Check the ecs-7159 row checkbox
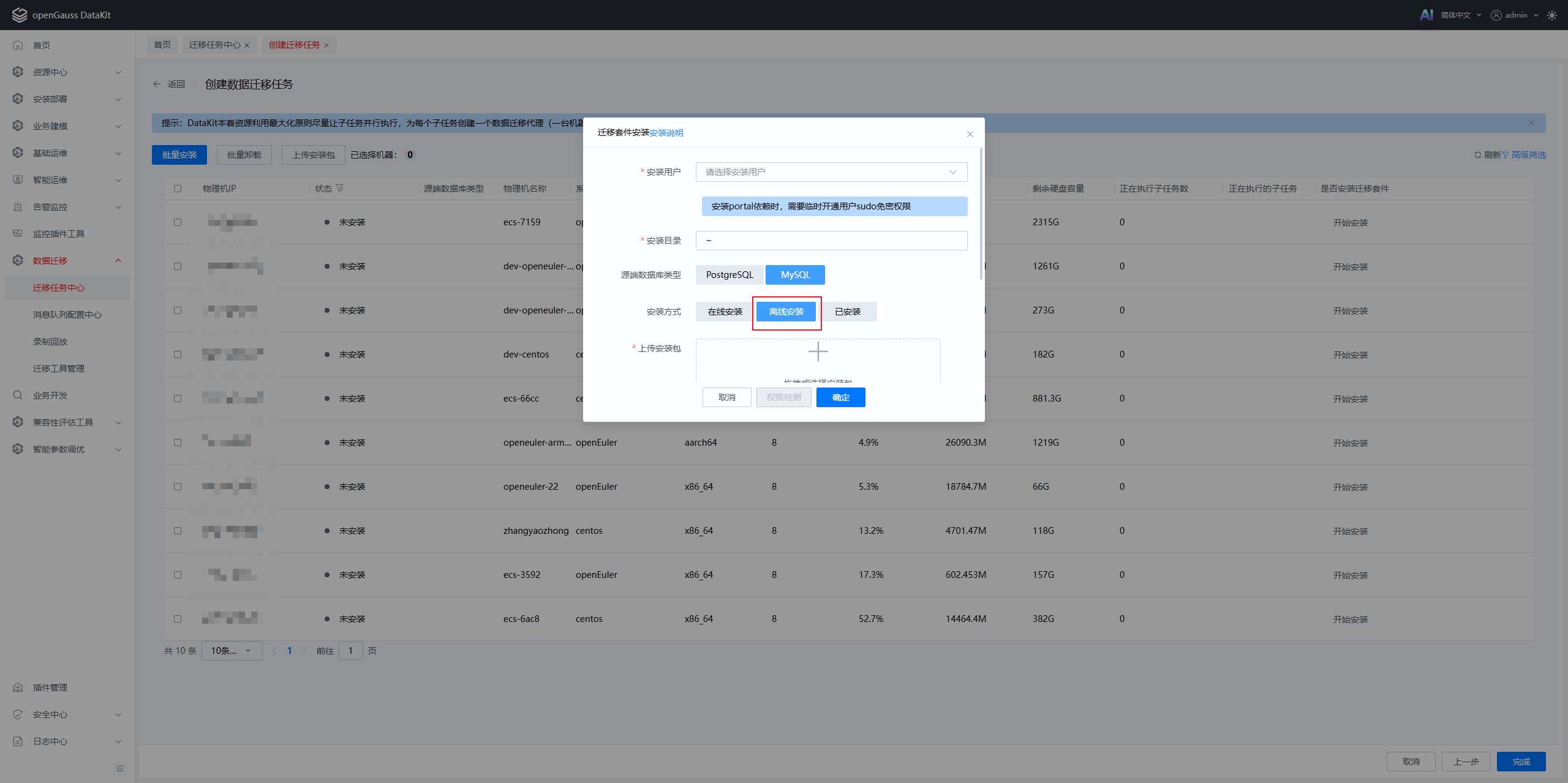The width and height of the screenshot is (1568, 783). (x=178, y=222)
